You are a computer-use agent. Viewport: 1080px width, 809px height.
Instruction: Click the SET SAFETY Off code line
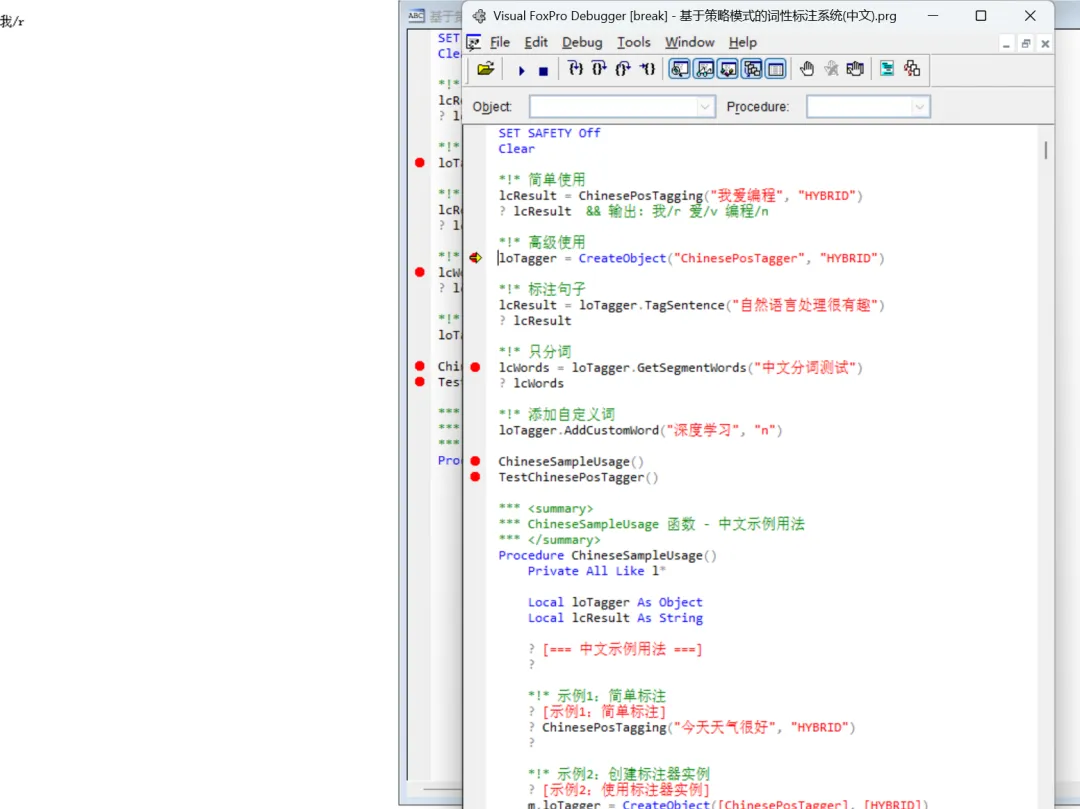tap(549, 133)
